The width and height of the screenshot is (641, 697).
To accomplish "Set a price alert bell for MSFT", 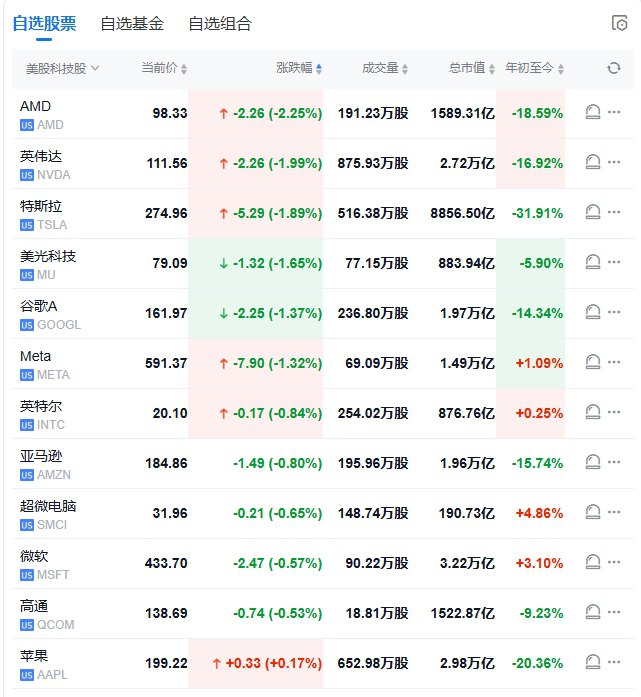I will (x=593, y=562).
